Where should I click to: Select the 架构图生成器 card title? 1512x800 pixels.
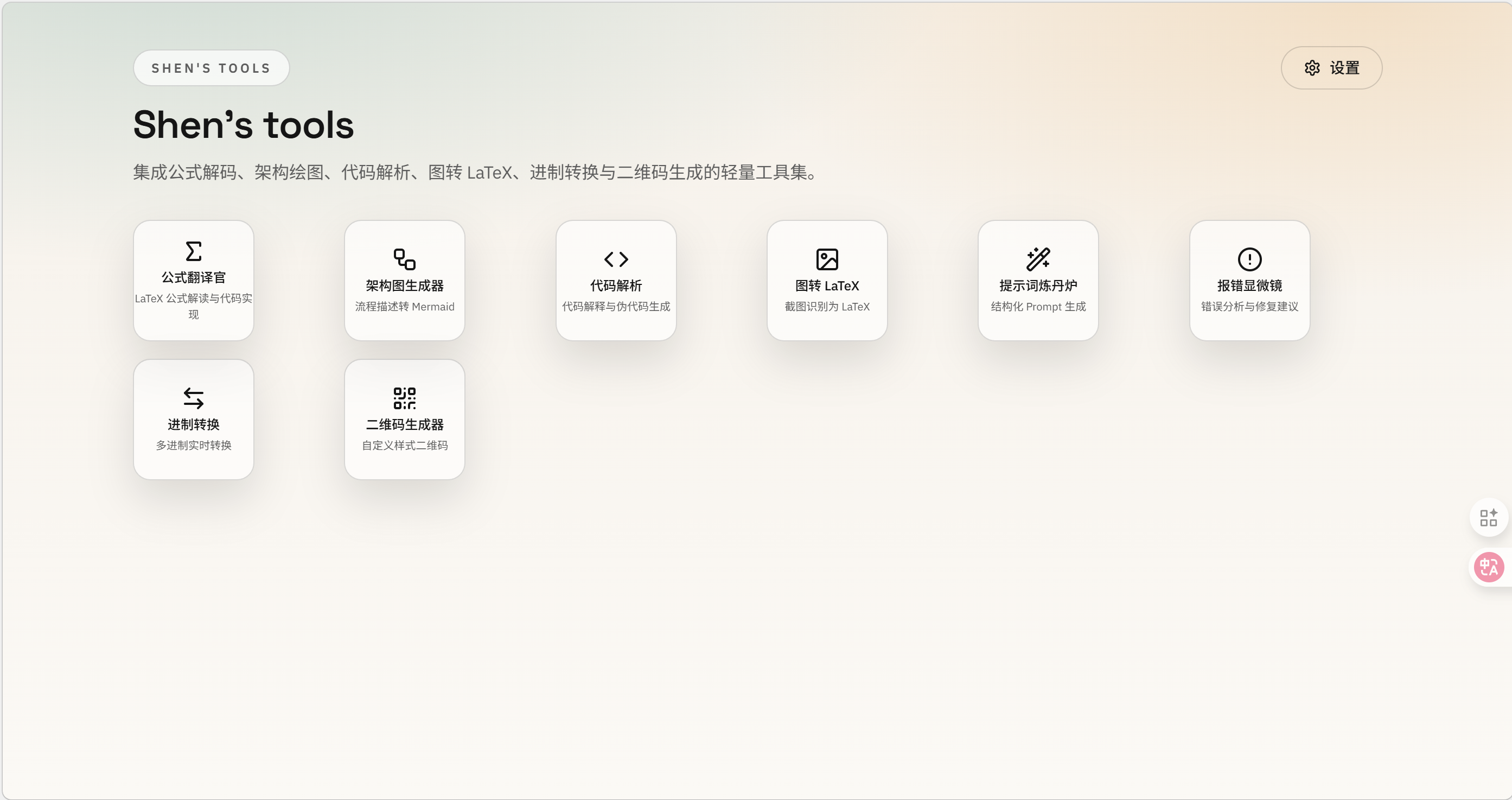click(404, 285)
